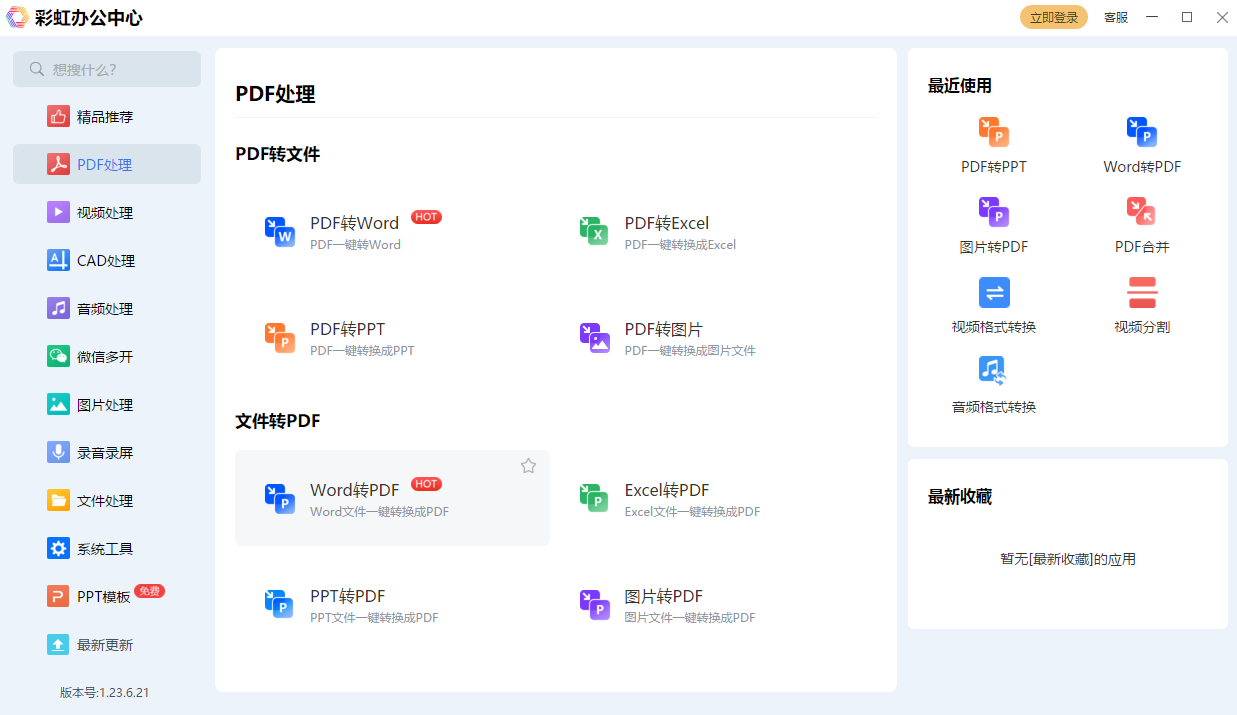Click the 彩虹办公中心 rainbow logo icon

tap(17, 17)
